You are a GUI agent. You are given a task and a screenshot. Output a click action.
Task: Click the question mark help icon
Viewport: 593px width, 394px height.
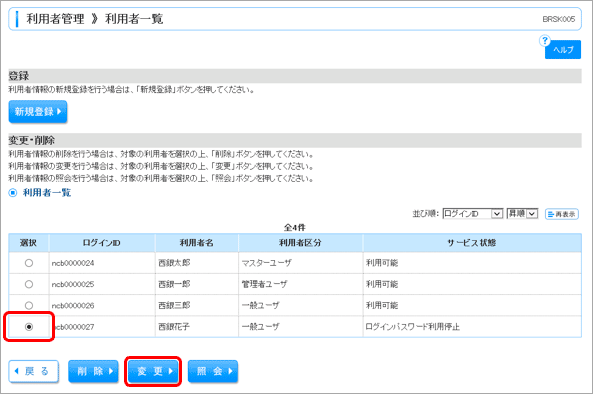(x=545, y=40)
